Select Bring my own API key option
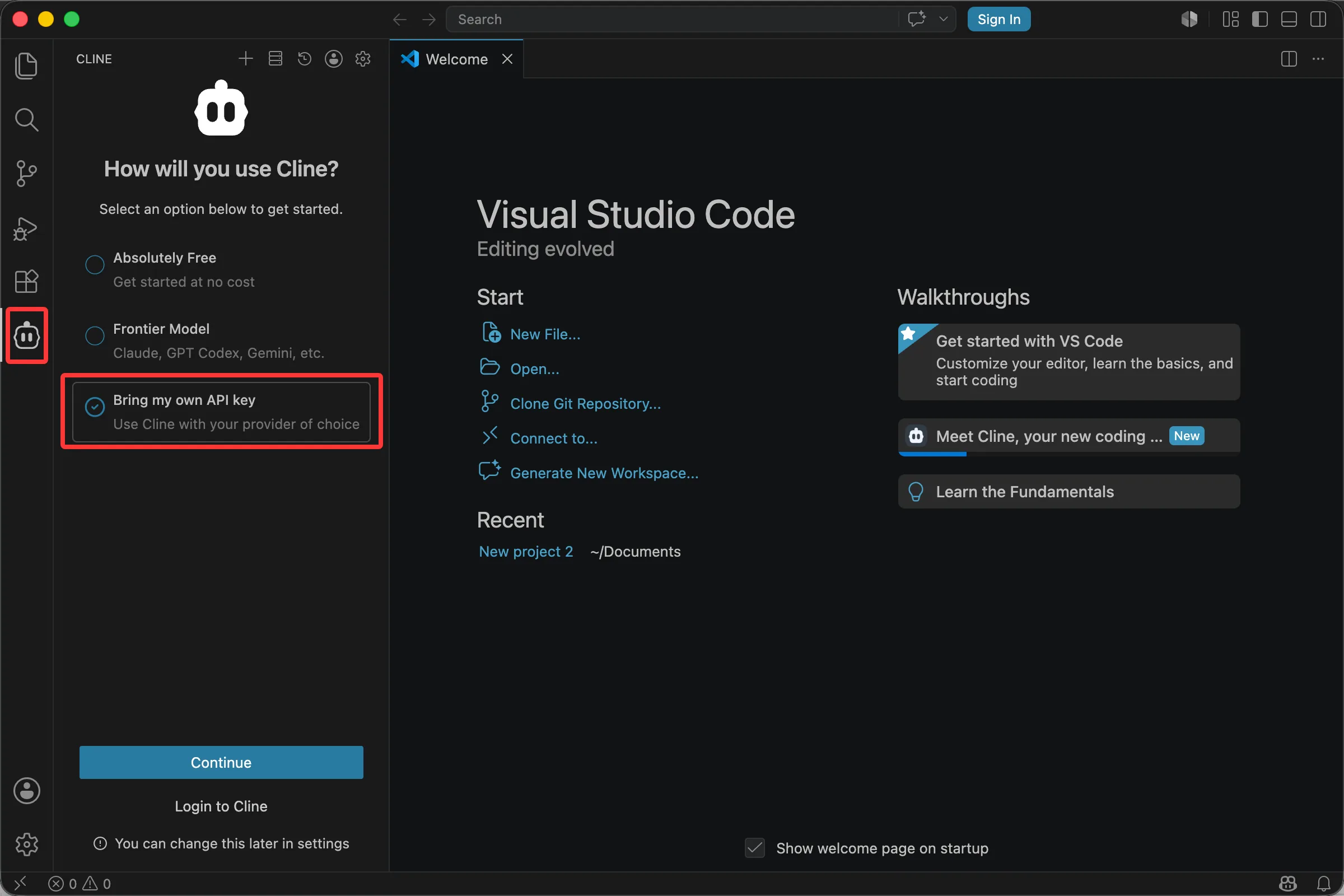 [x=222, y=412]
